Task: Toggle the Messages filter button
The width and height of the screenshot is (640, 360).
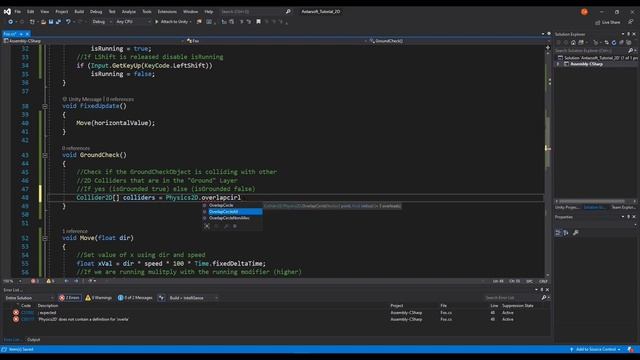Action: coord(135,298)
